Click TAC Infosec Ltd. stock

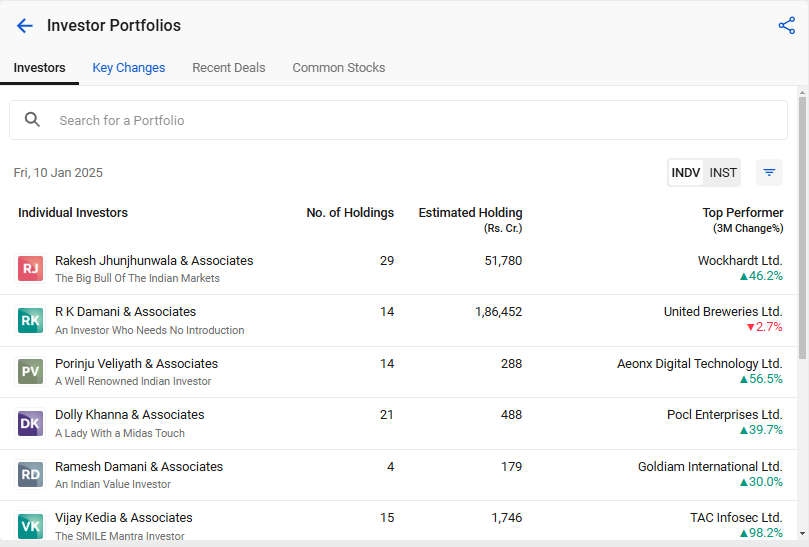(736, 518)
